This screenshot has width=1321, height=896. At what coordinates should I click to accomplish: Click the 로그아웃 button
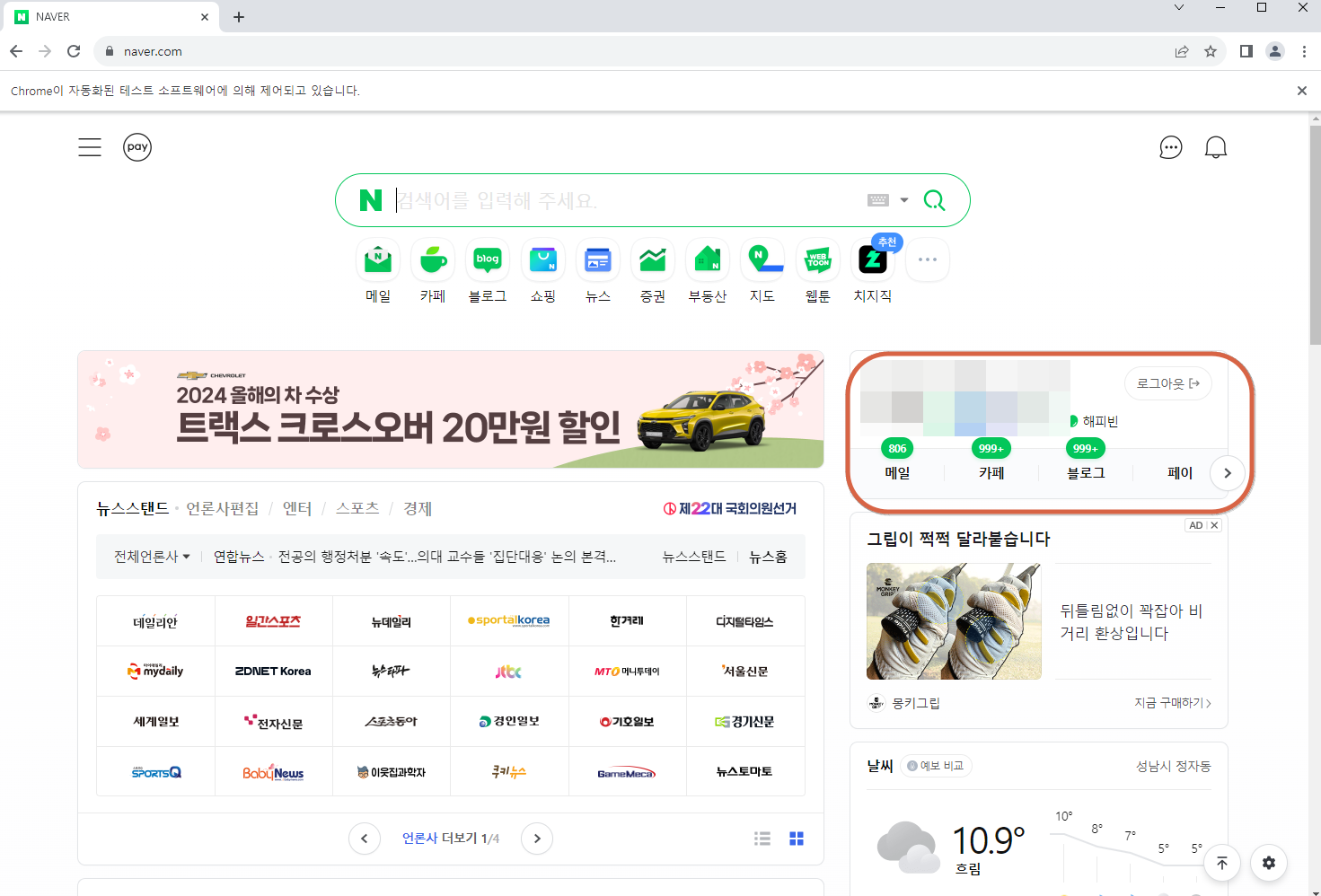coord(1168,383)
